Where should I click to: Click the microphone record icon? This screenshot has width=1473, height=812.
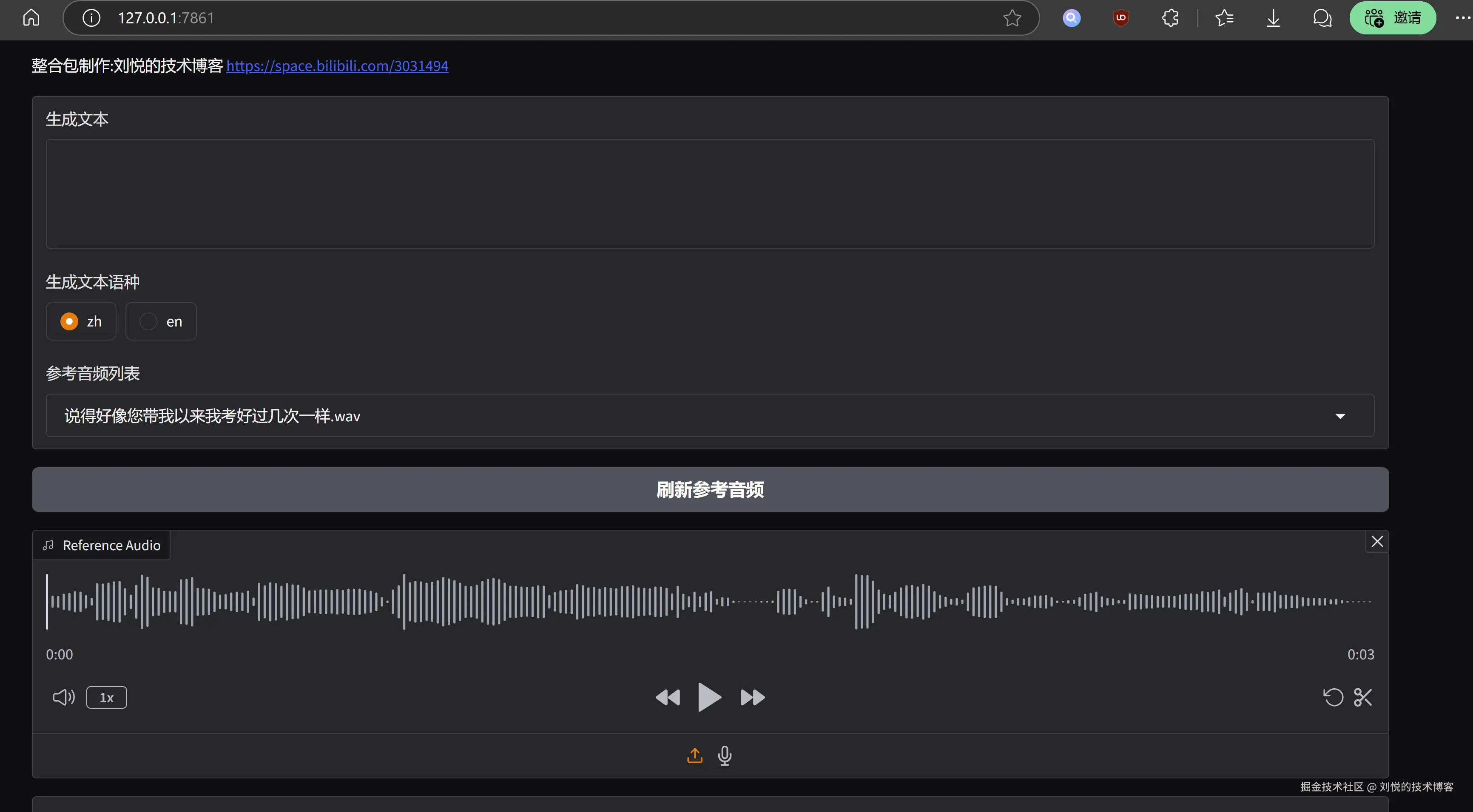[x=725, y=755]
